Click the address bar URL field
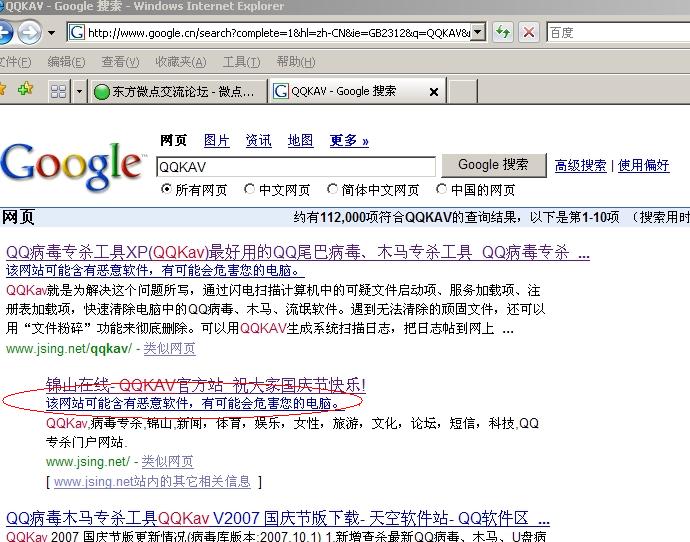The image size is (690, 542). tap(279, 33)
